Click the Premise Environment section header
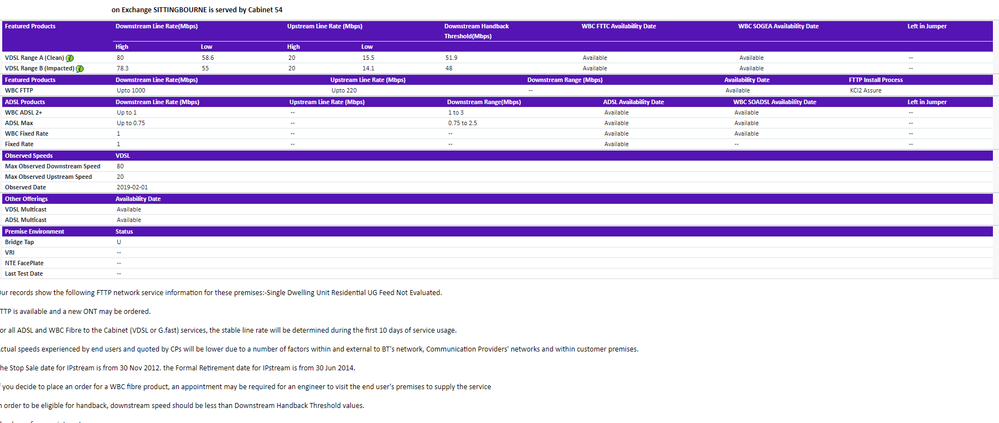Image resolution: width=999 pixels, height=423 pixels. click(34, 231)
